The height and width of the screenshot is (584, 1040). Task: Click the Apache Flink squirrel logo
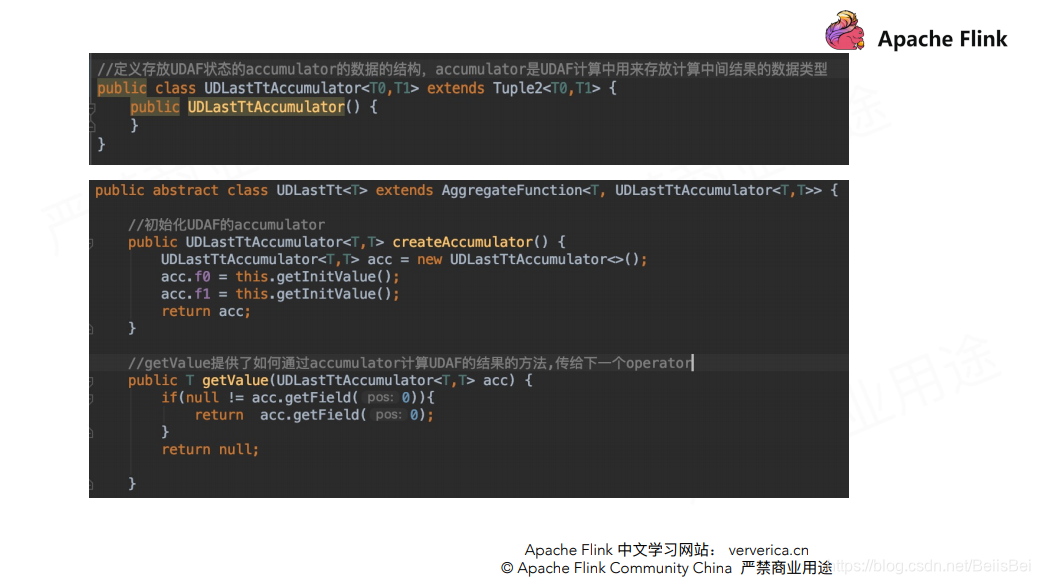[x=845, y=31]
